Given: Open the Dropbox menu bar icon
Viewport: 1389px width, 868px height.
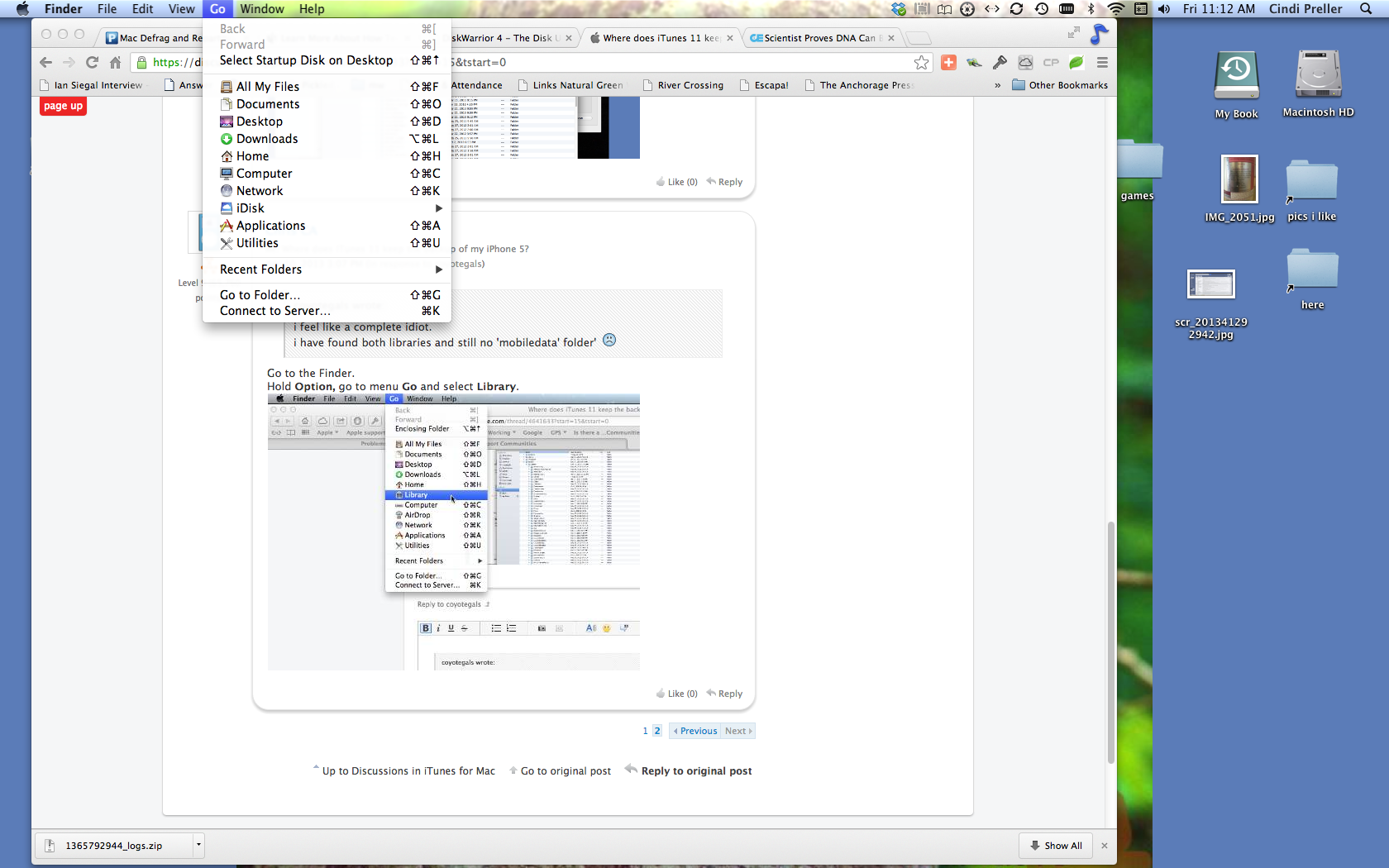Looking at the screenshot, I should pos(899,9).
